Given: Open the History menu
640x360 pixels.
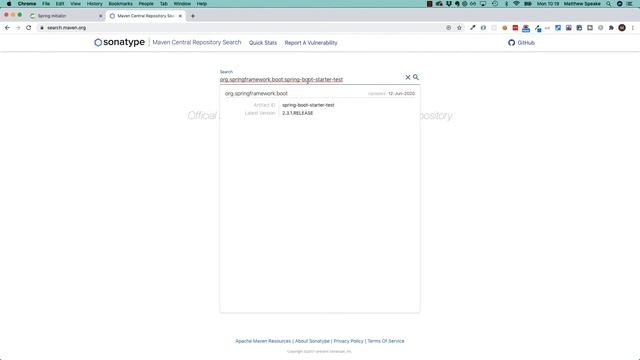Looking at the screenshot, I should click(x=94, y=4).
